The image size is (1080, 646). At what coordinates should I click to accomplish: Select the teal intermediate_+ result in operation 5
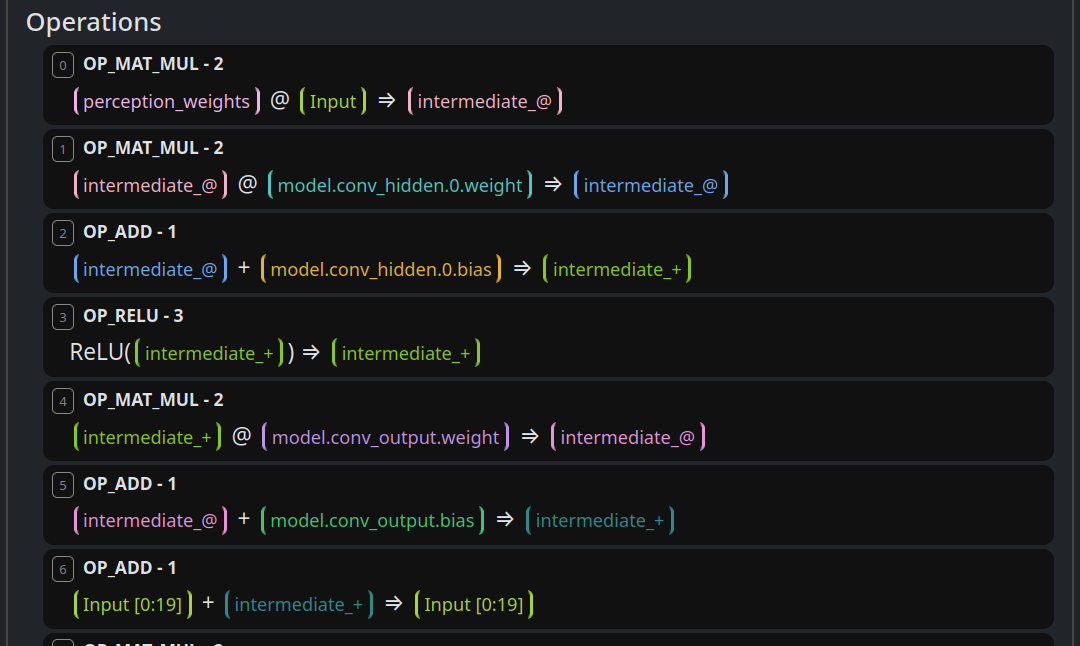600,521
